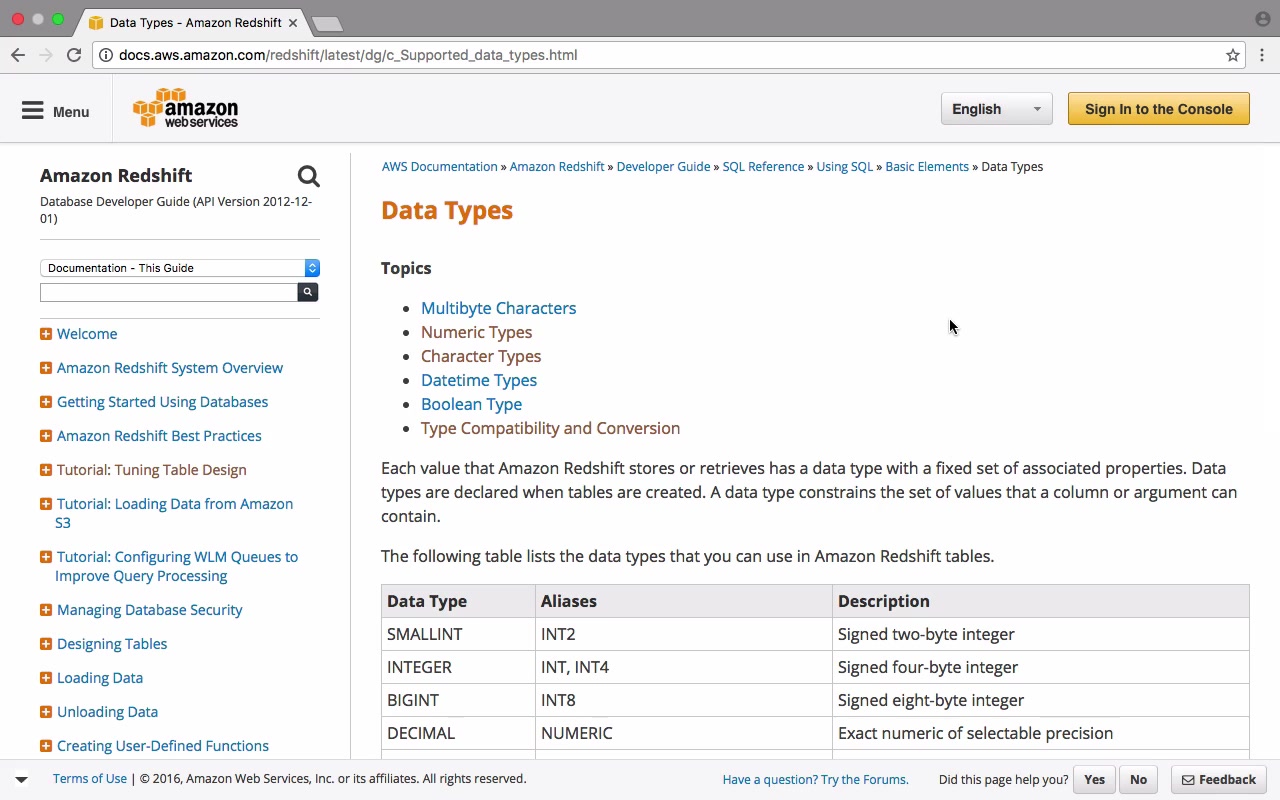
Task: Open the Multibyte Characters topic link
Action: pyautogui.click(x=498, y=308)
